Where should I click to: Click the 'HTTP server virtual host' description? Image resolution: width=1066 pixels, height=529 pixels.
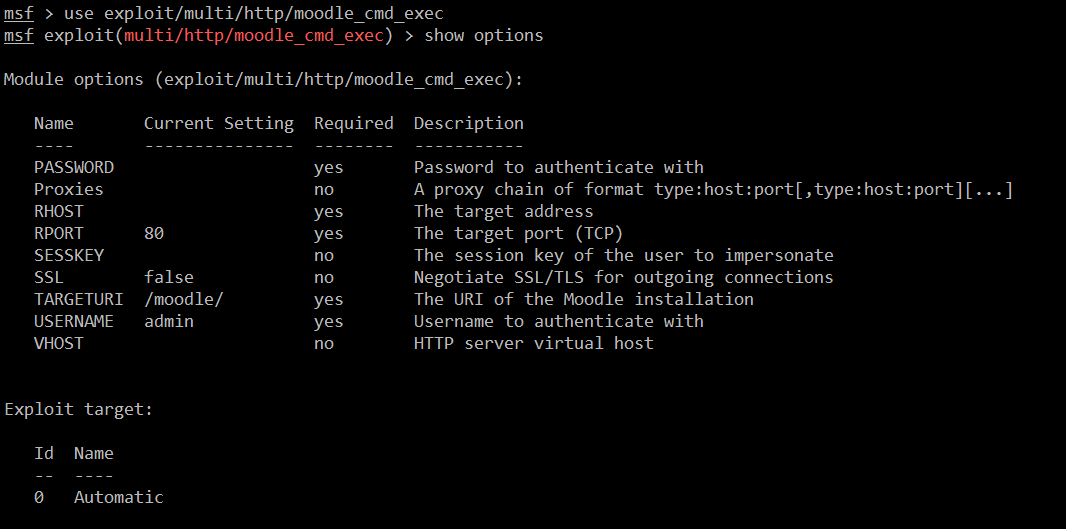coord(533,343)
